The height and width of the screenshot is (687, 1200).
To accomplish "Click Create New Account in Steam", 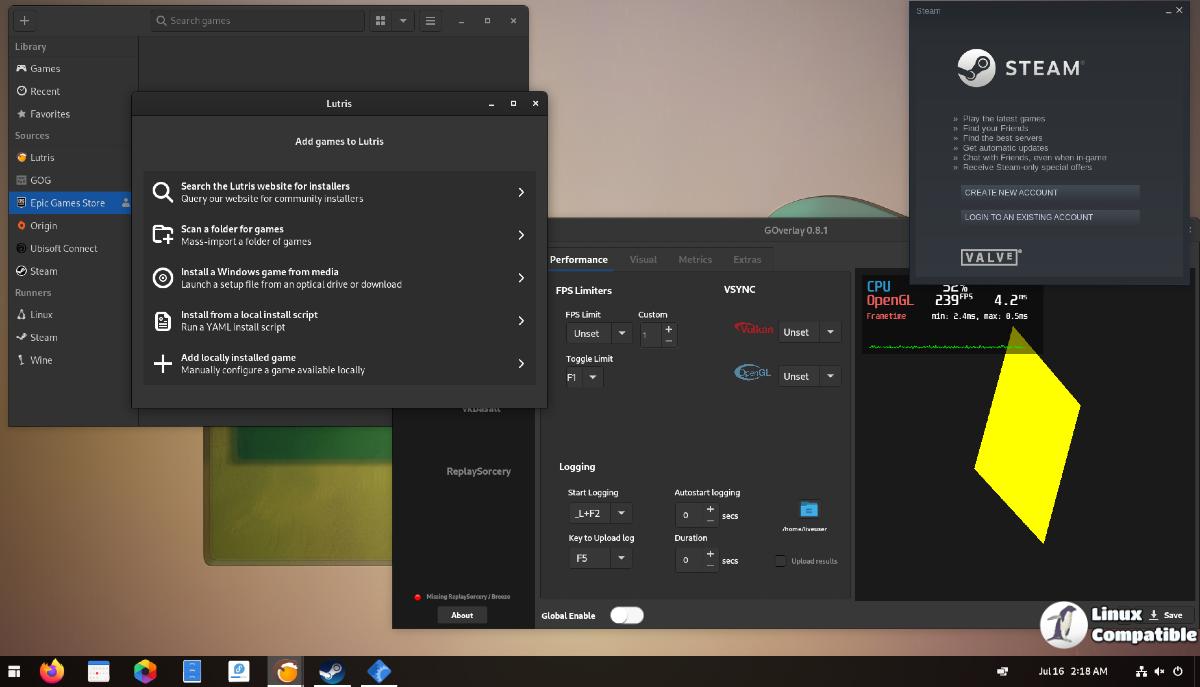I will click(x=1049, y=192).
